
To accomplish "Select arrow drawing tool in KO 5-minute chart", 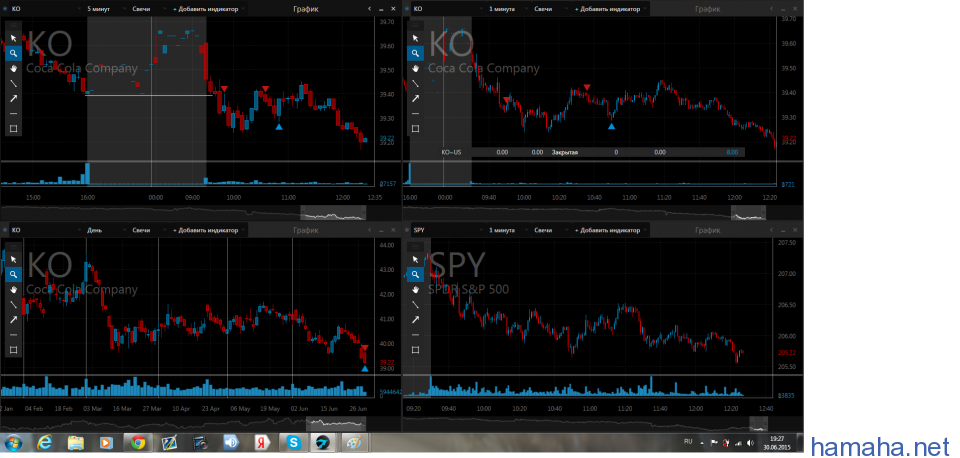I will click(x=13, y=98).
